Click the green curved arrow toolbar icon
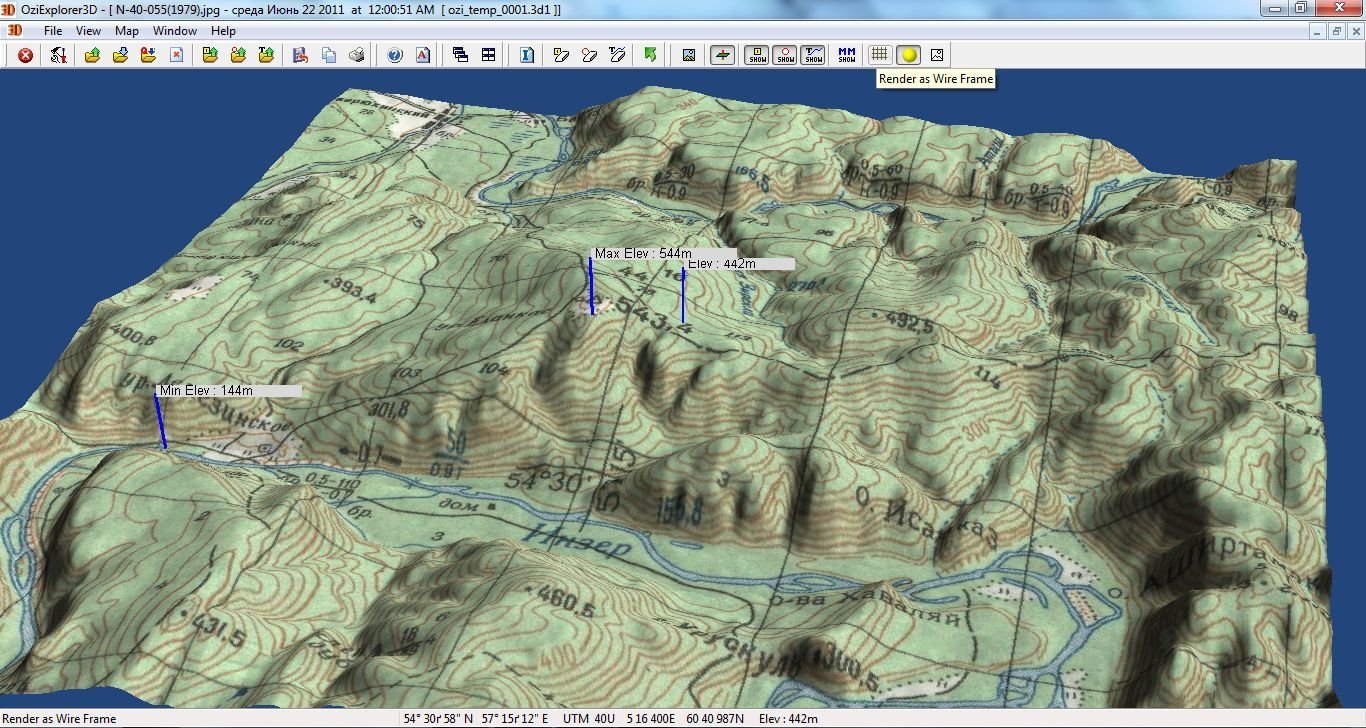This screenshot has height=728, width=1366. click(650, 55)
